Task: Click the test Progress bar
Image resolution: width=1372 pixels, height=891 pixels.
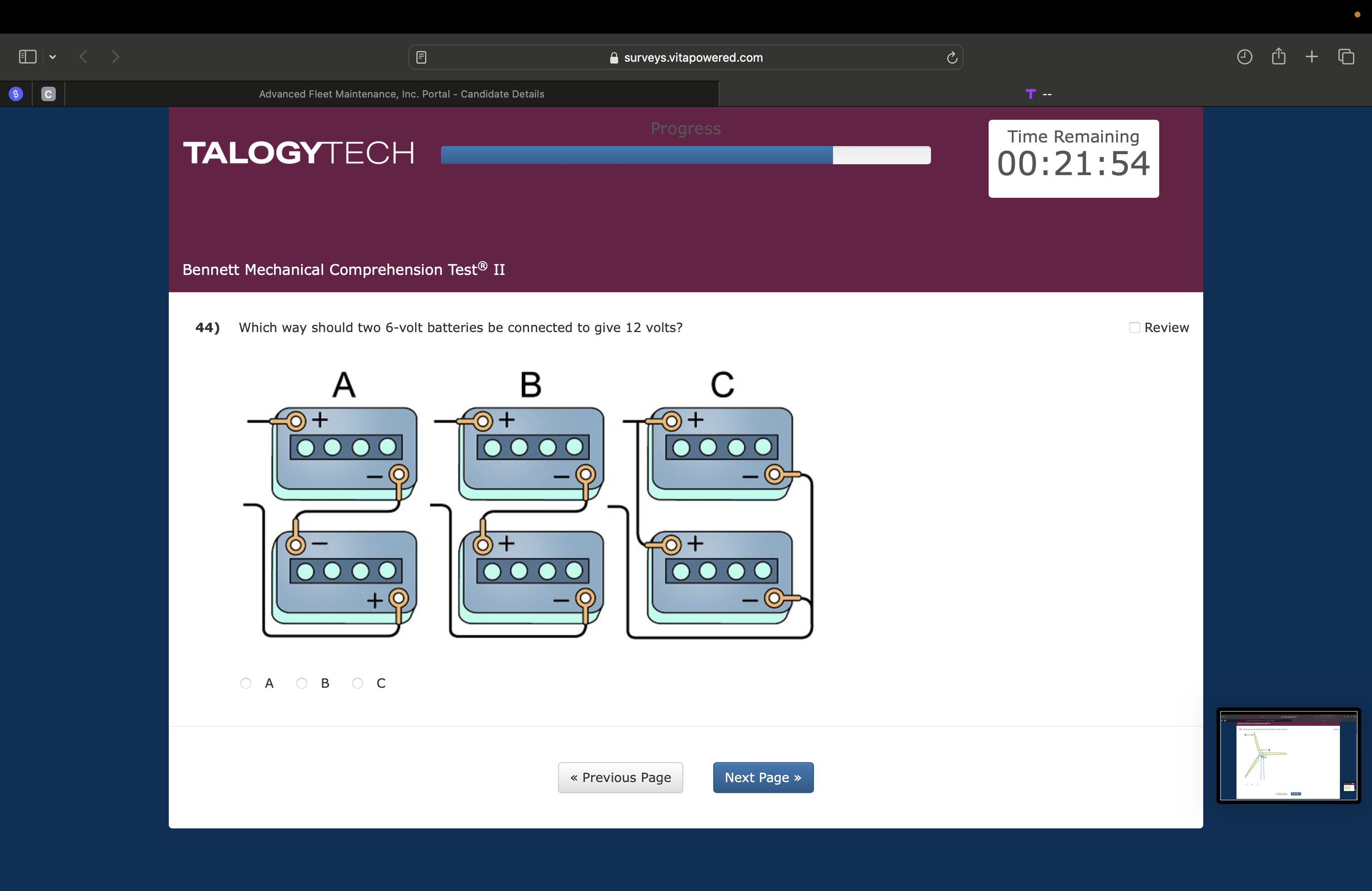Action: point(686,155)
